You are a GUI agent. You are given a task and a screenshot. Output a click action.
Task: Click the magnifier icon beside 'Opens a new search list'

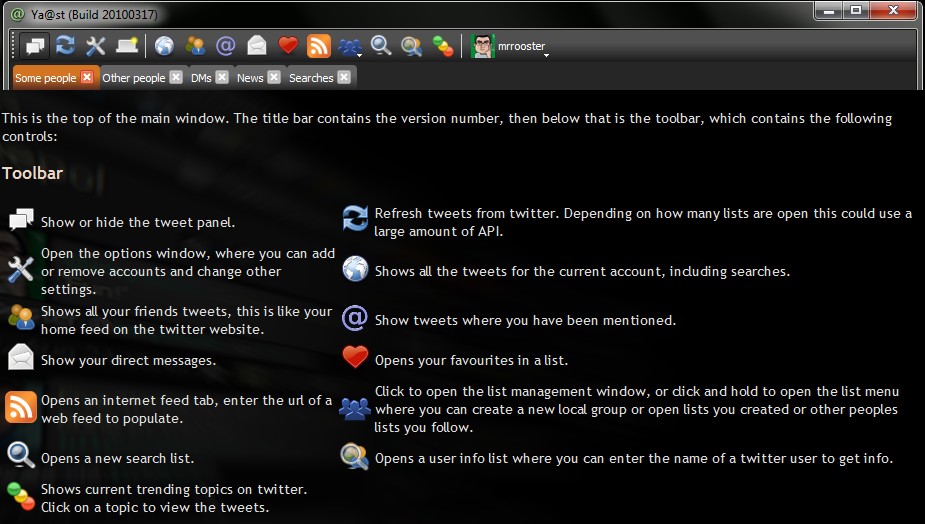click(21, 456)
